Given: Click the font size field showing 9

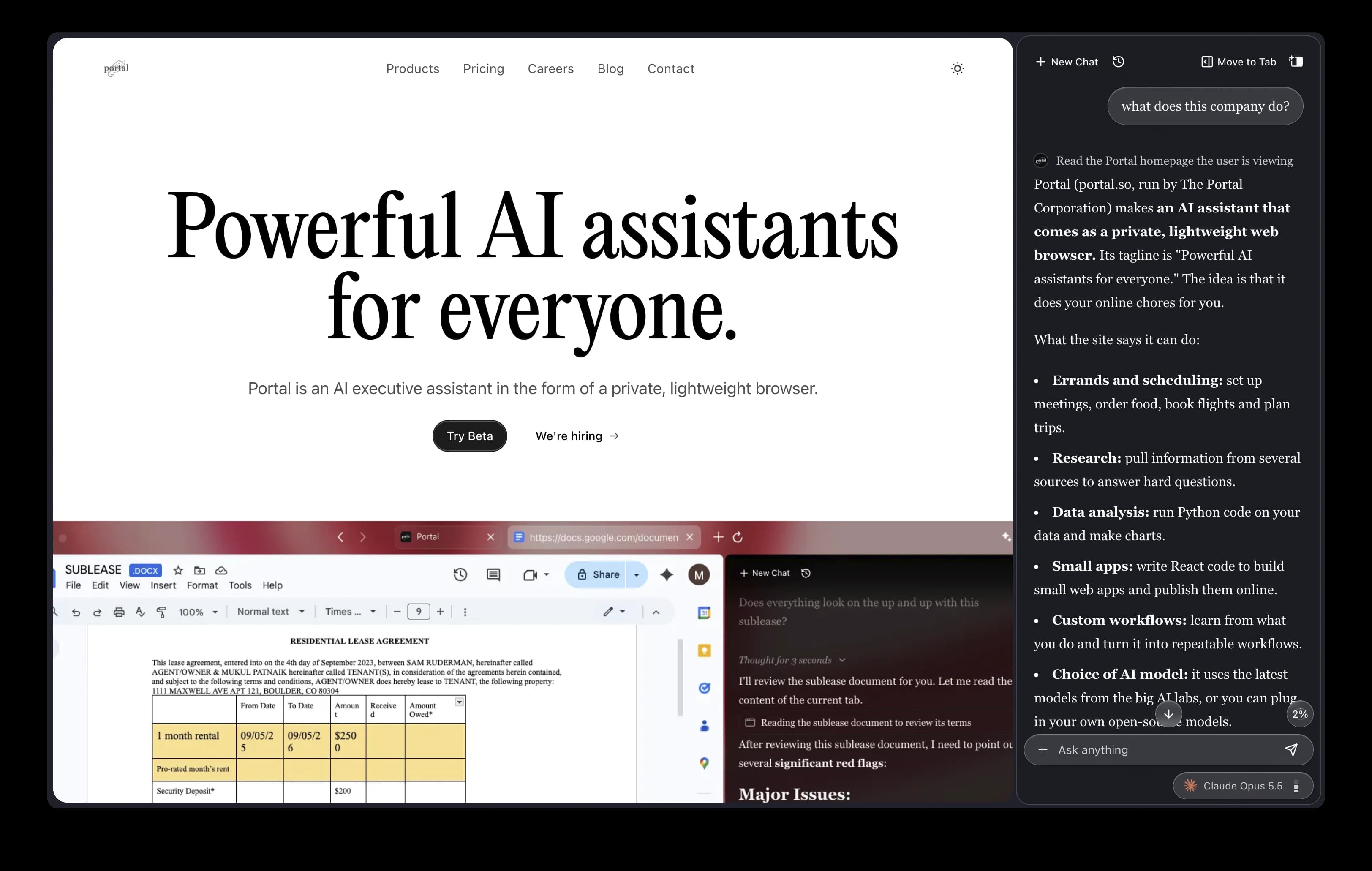Looking at the screenshot, I should coord(419,612).
